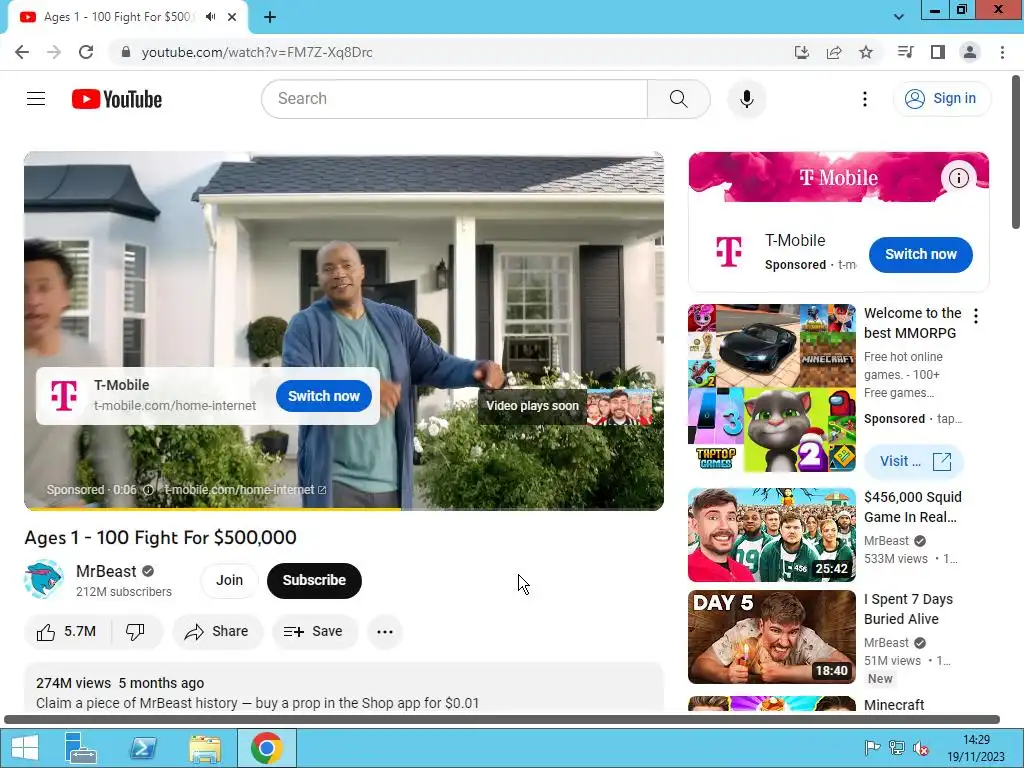The image size is (1024, 768).
Task: Click the install app icon in address bar
Action: click(x=802, y=52)
